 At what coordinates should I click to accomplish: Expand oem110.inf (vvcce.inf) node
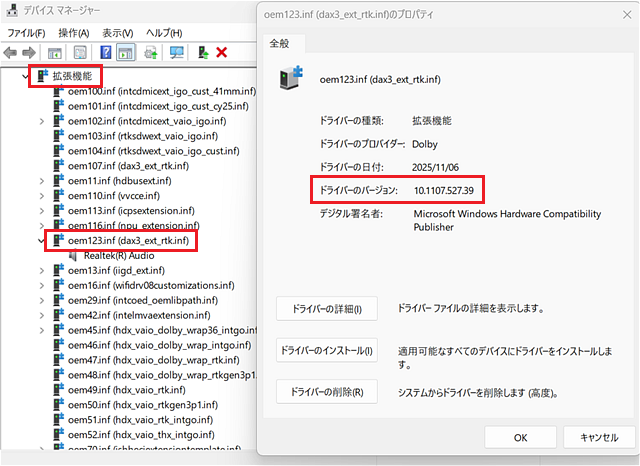[x=42, y=196]
